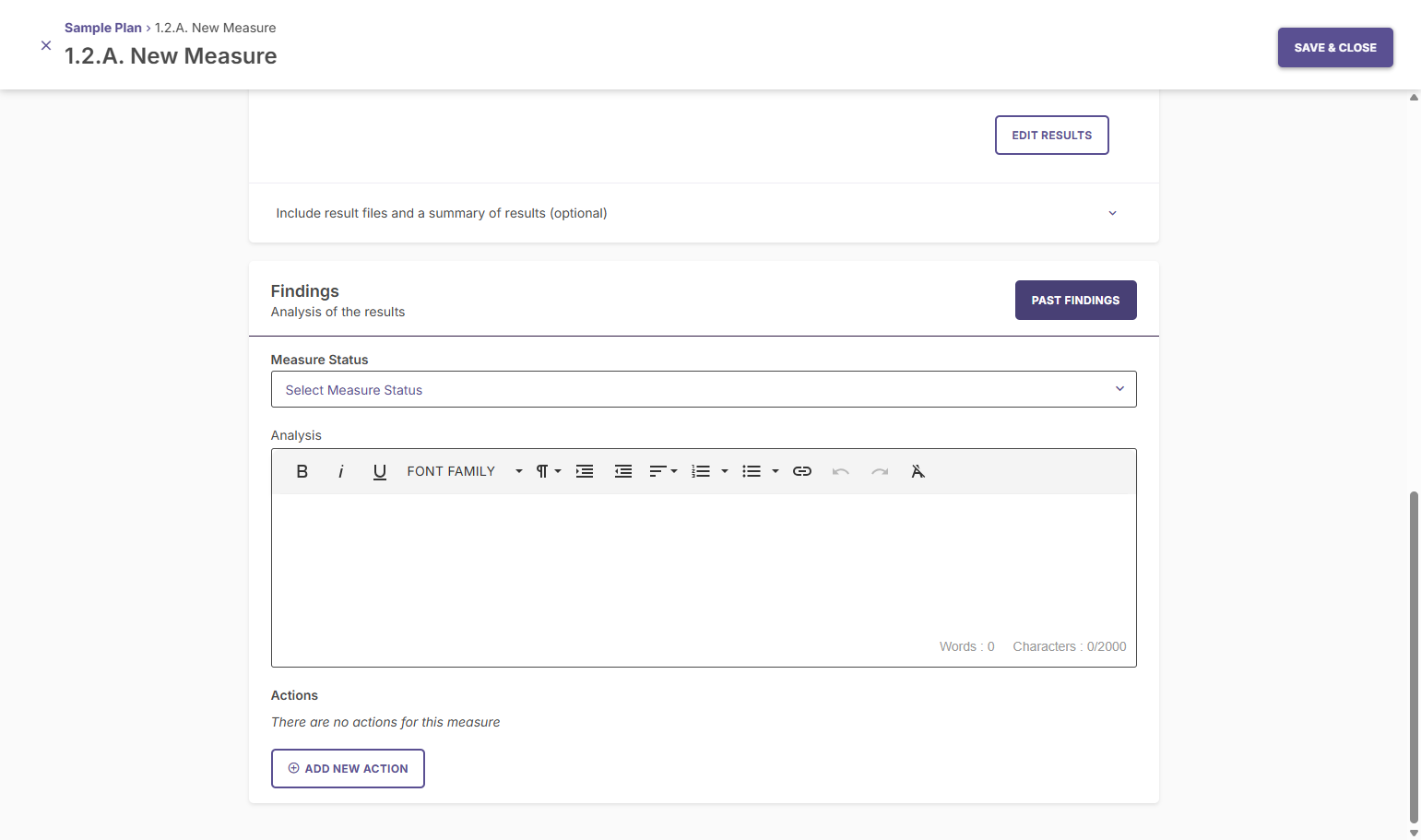Go to Sample Plan breadcrumb link
This screenshot has height=840, width=1421.
(103, 28)
